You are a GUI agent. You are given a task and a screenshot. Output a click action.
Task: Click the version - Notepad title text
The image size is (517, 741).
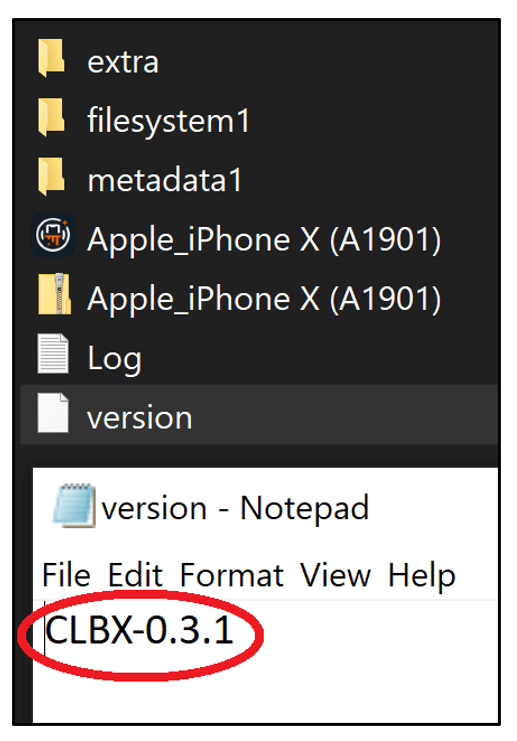235,508
